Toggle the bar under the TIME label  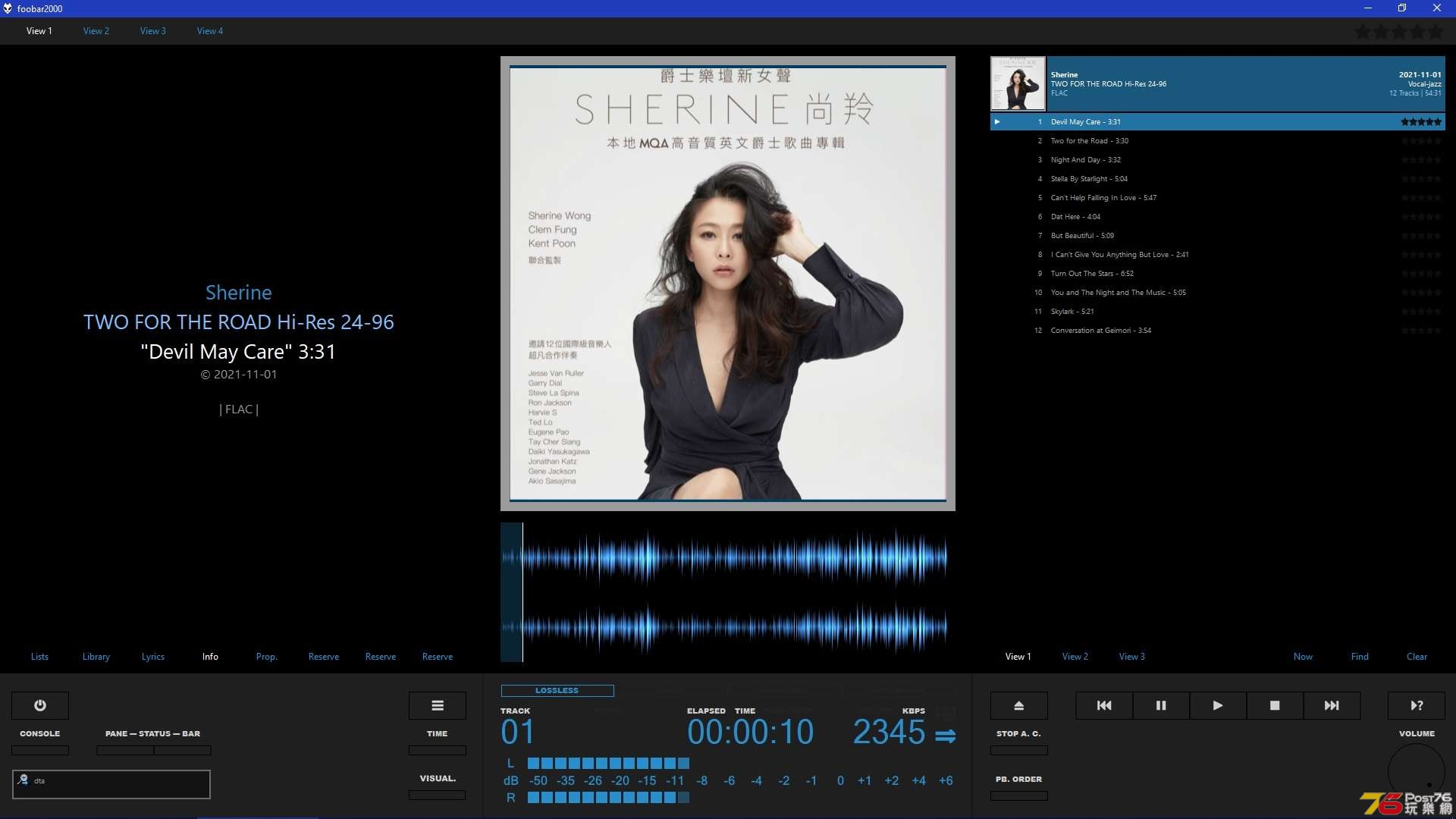point(438,750)
